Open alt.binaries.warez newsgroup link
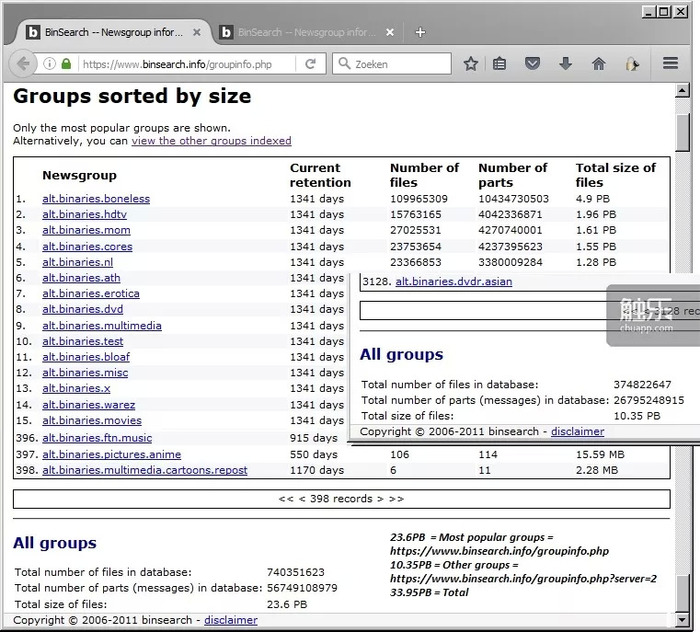 click(88, 404)
